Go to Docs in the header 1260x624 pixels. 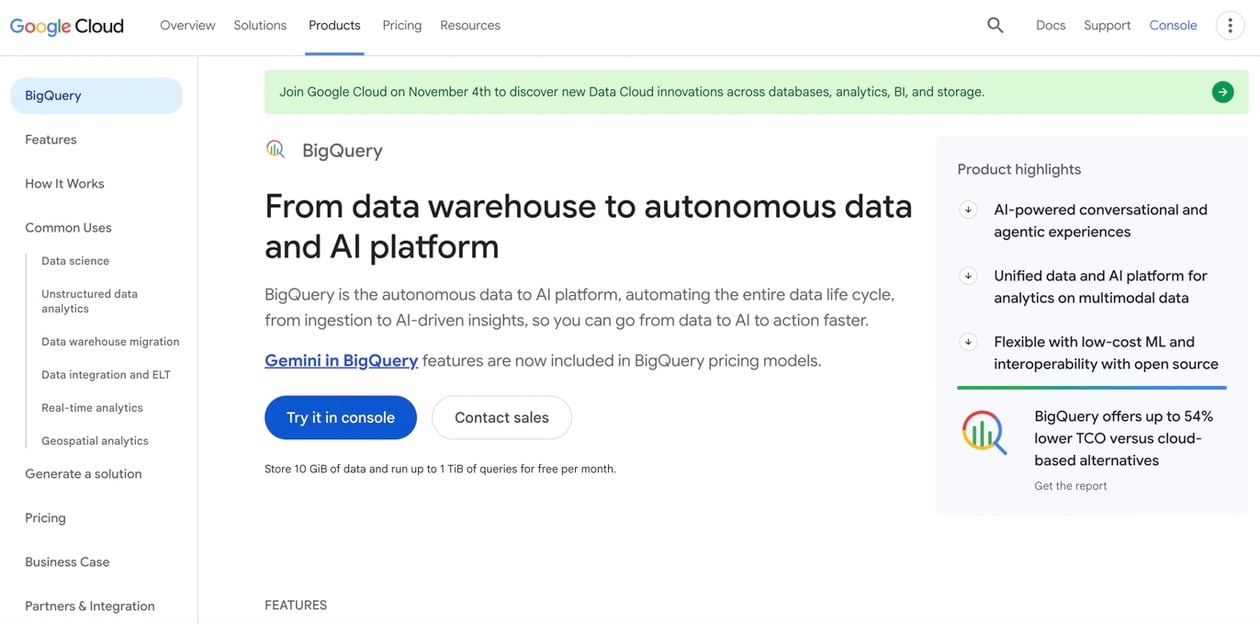(x=1051, y=25)
